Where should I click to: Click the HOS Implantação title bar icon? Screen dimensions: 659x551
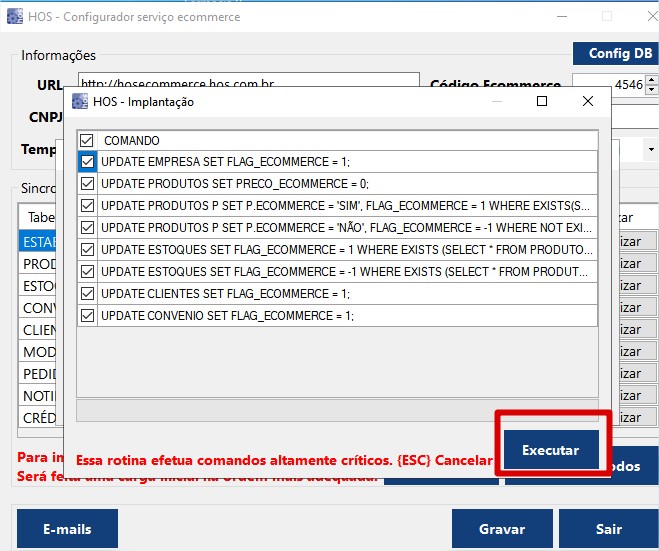79,101
